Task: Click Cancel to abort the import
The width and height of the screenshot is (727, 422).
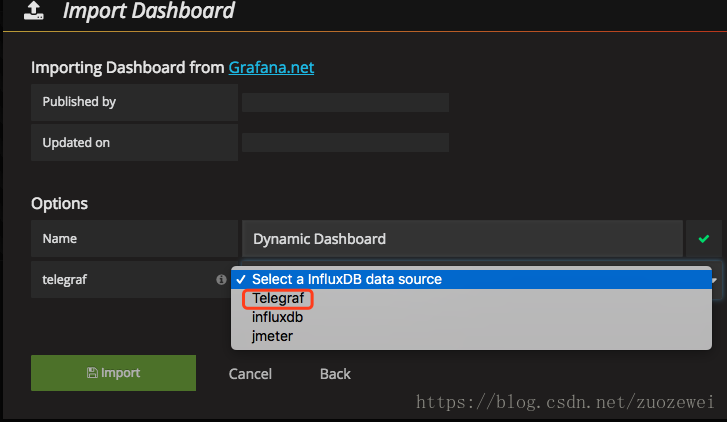Action: pyautogui.click(x=250, y=374)
